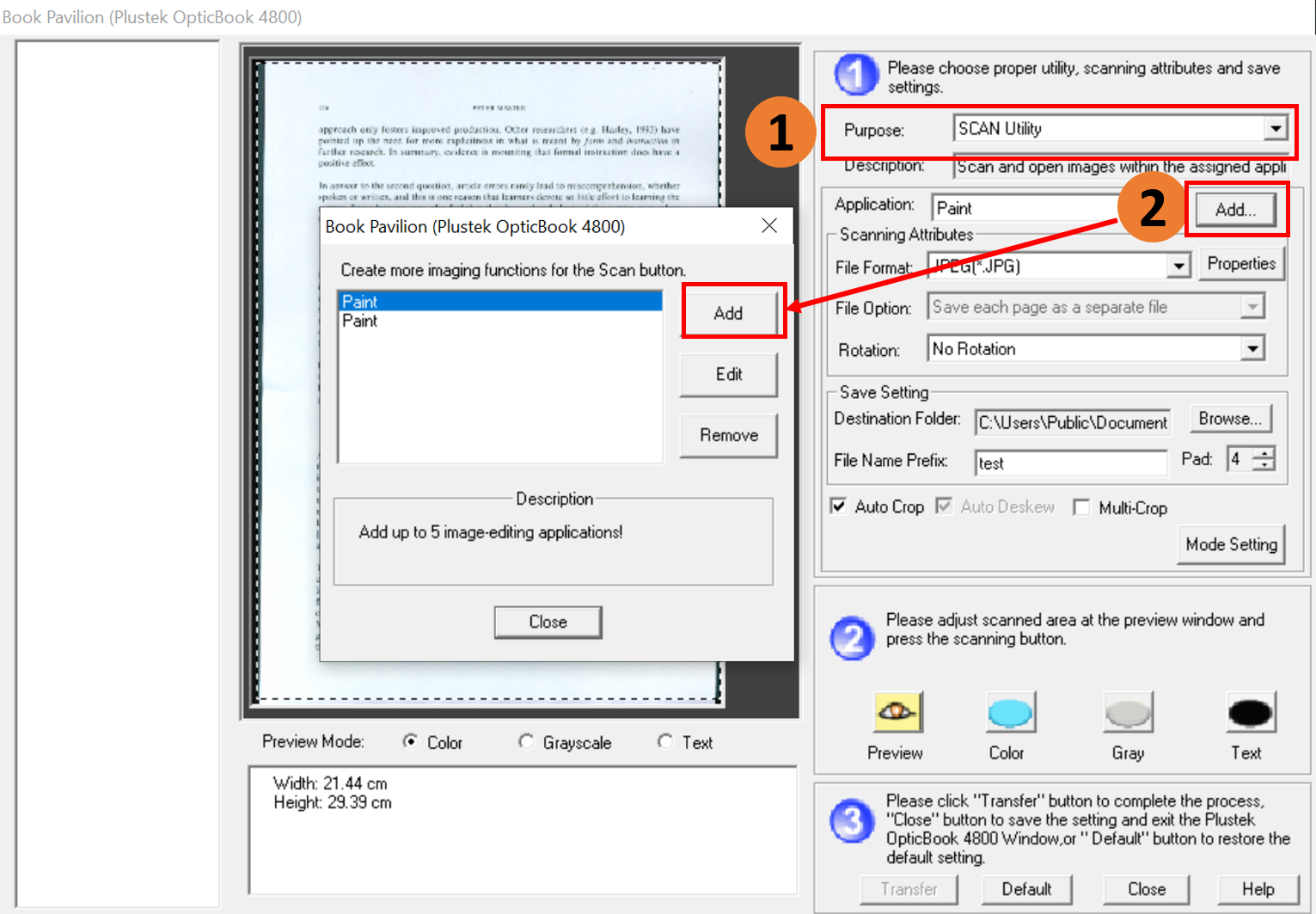Open the Rotation dropdown

[1252, 349]
